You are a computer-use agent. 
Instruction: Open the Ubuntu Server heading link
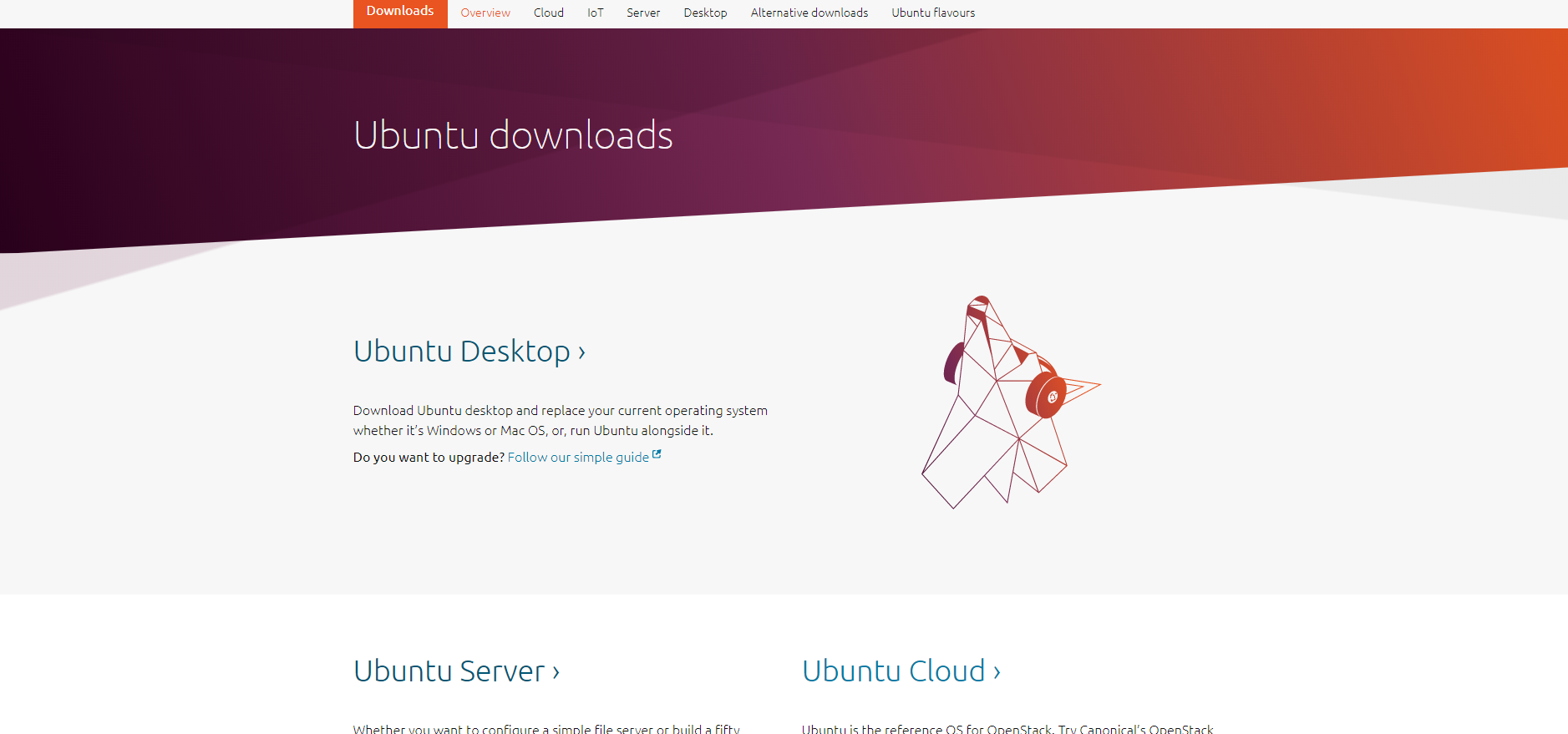(456, 671)
